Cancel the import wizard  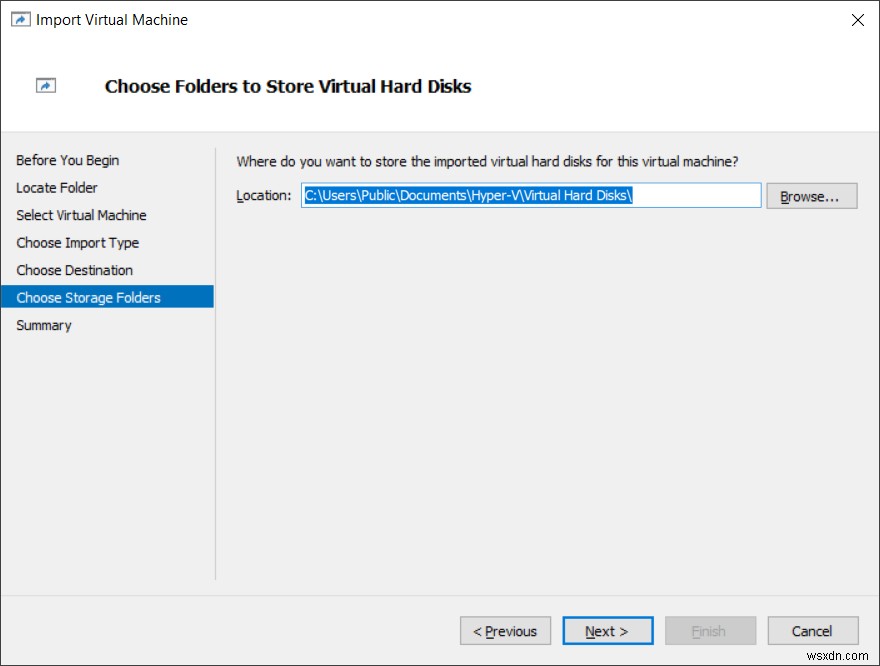pyautogui.click(x=812, y=631)
